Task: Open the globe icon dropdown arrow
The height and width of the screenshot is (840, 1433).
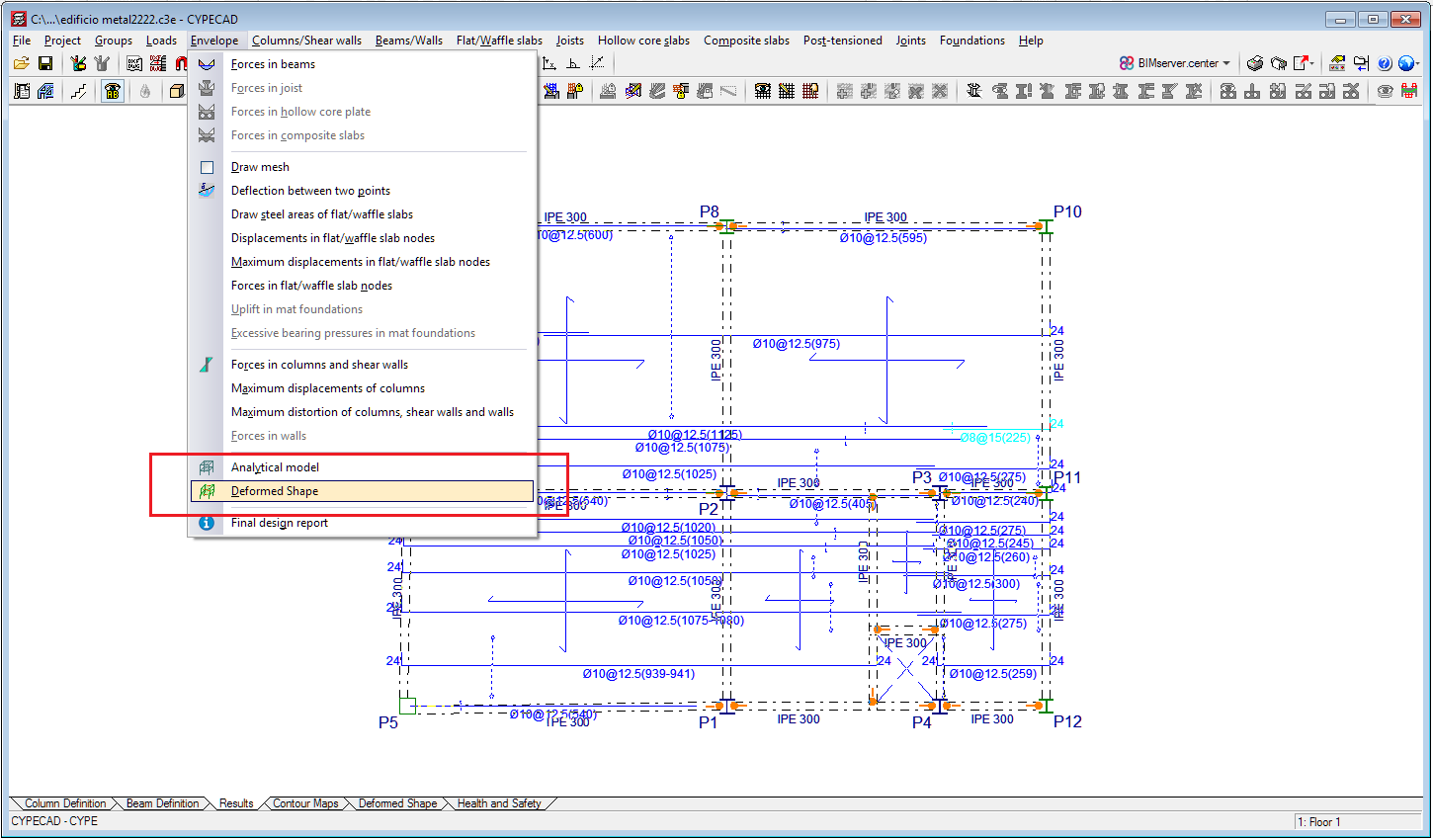Action: point(1418,64)
